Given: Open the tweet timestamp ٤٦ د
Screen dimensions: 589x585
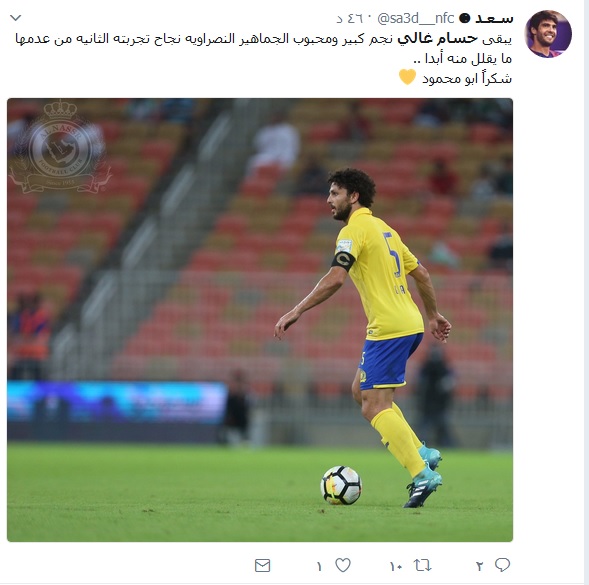Looking at the screenshot, I should [x=351, y=18].
